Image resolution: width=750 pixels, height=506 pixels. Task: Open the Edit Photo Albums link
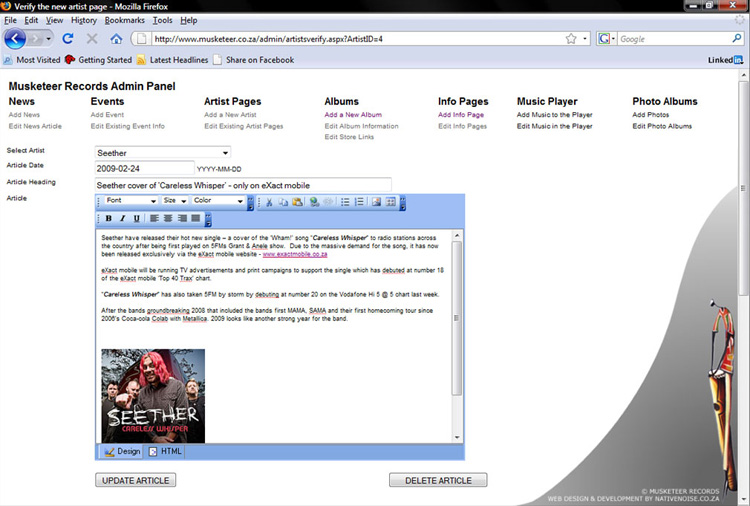point(662,126)
